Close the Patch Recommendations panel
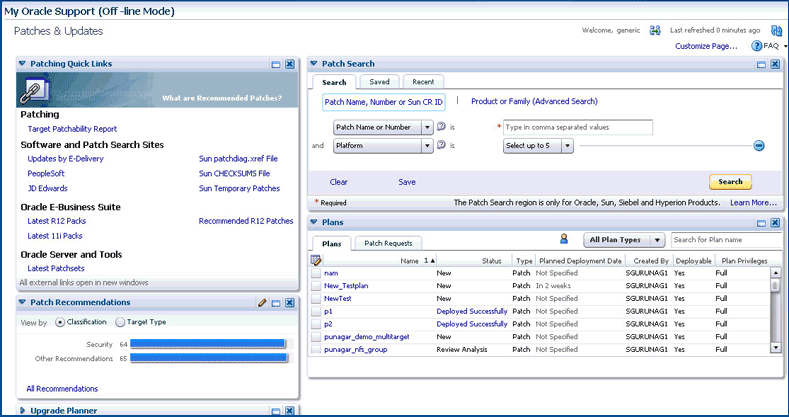Image resolution: width=789 pixels, height=417 pixels. click(290, 302)
